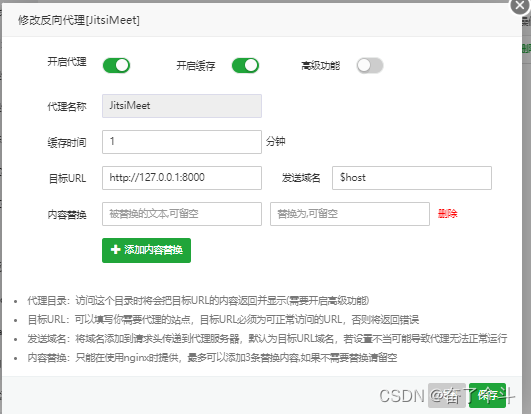Viewport: 531px width, 414px height.
Task: Click the green 保存 save button
Action: 487,395
